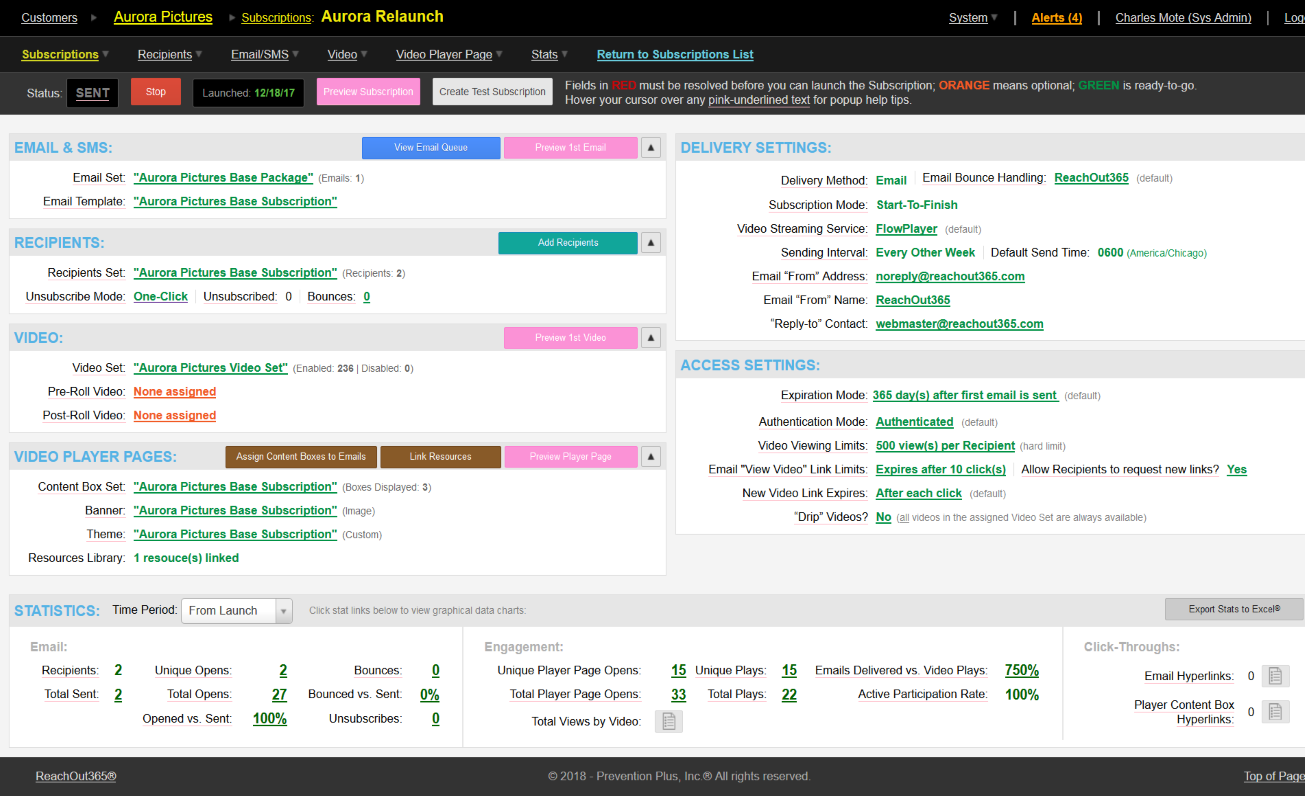Click Export Stats to Excel button

(x=1234, y=609)
